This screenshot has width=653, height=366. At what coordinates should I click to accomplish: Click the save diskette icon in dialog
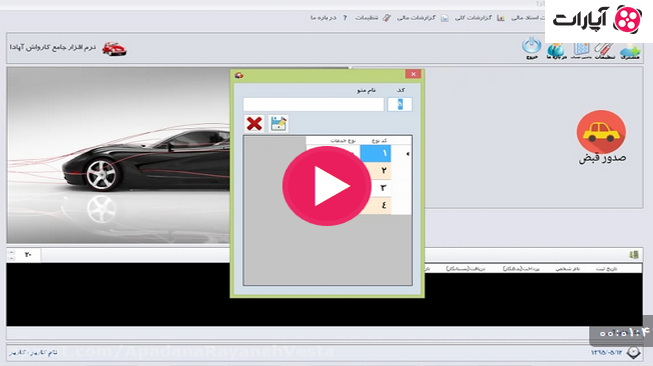278,124
